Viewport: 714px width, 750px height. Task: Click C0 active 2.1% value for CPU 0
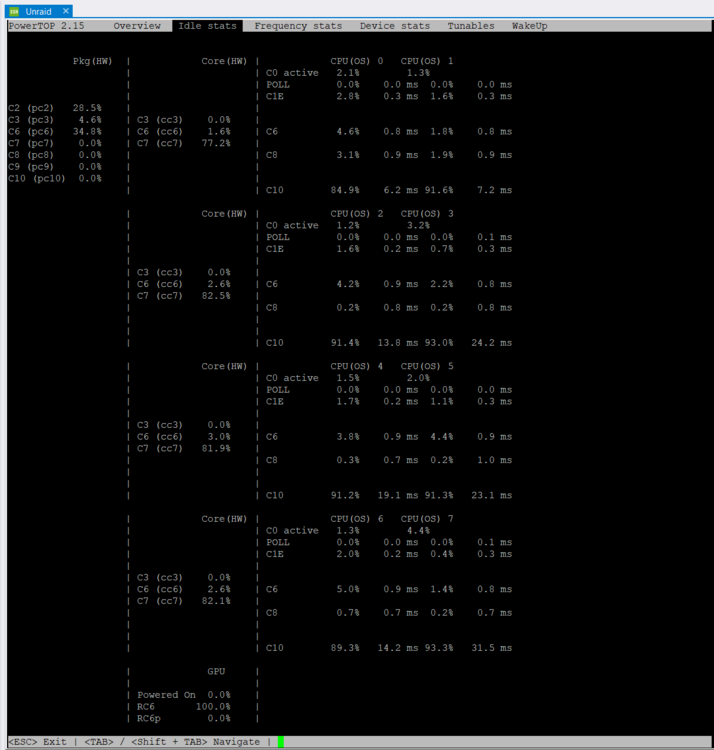(348, 73)
